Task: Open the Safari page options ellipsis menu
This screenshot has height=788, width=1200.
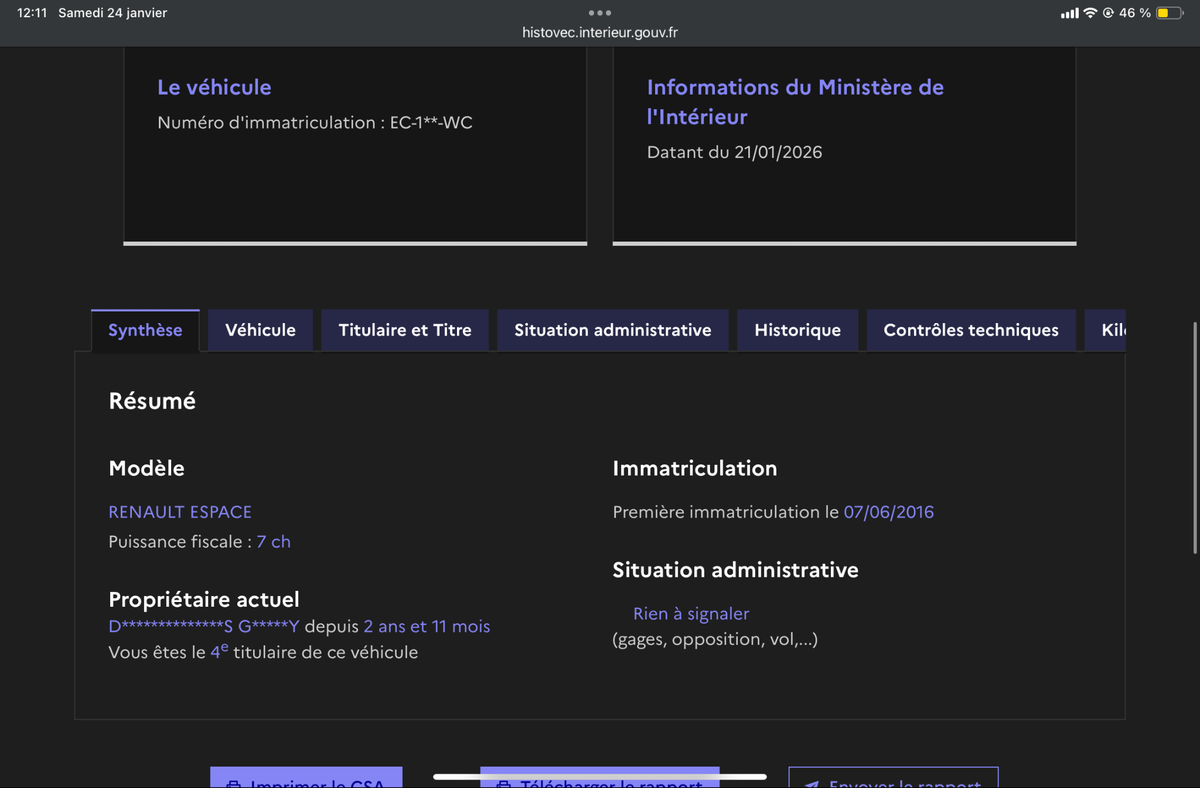Action: [x=599, y=13]
